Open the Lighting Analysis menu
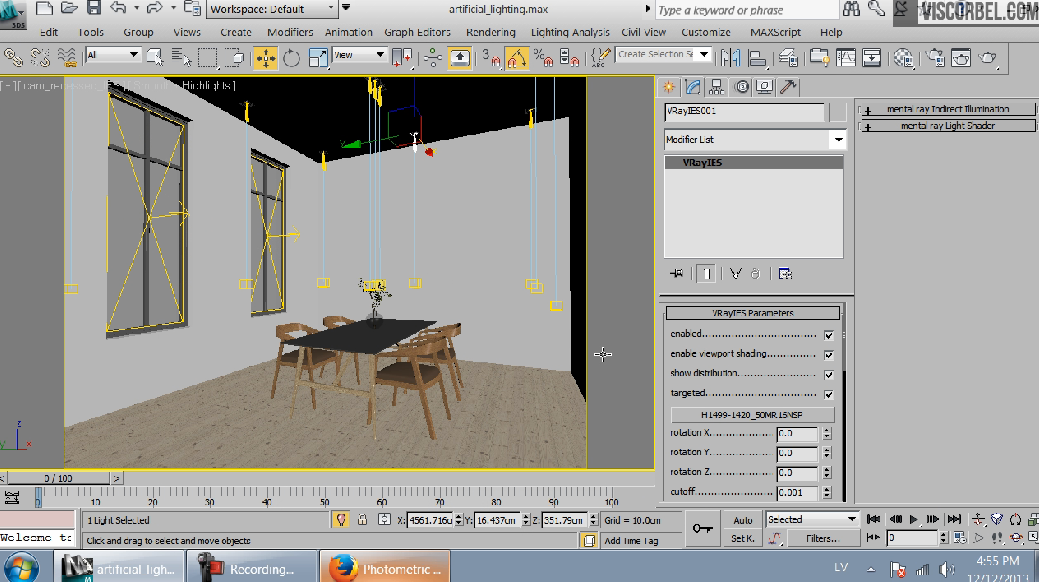Viewport: 1039px width, 582px height. [x=570, y=32]
